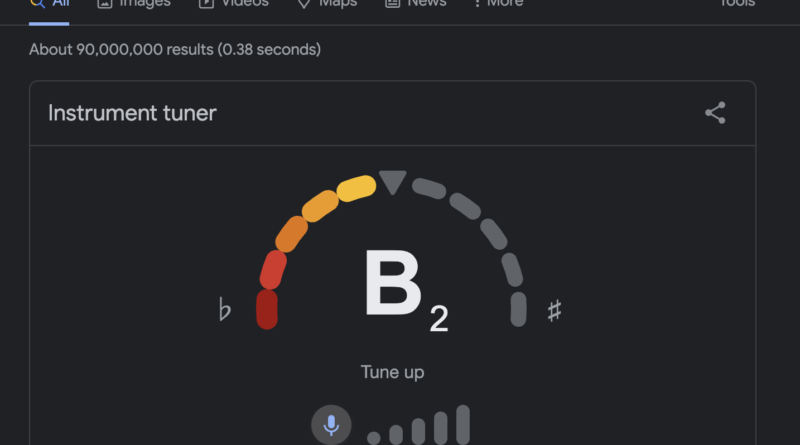800x445 pixels.
Task: Toggle the microphone button in the tuner
Action: 331,425
